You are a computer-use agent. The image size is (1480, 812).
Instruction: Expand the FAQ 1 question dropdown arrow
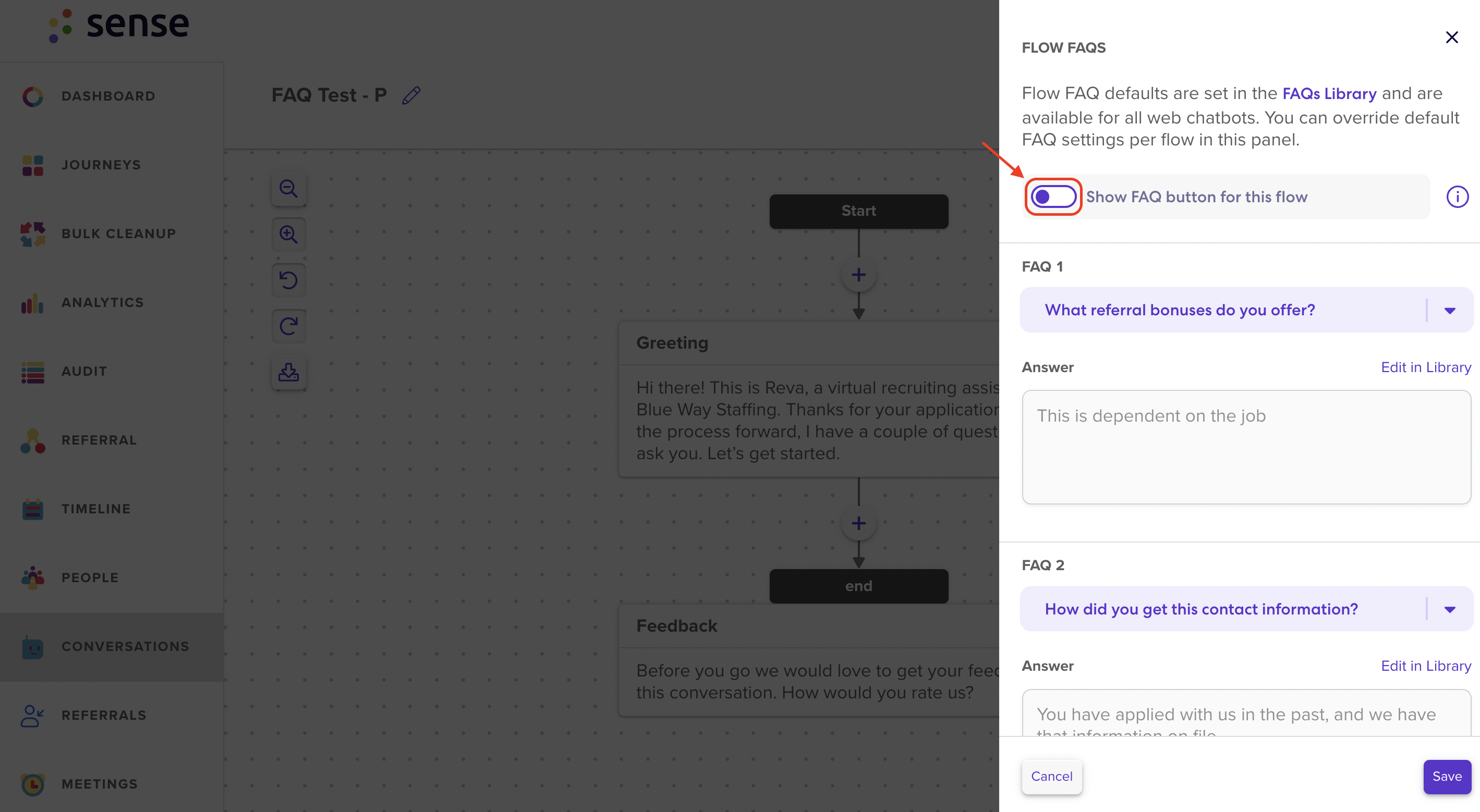coord(1450,311)
